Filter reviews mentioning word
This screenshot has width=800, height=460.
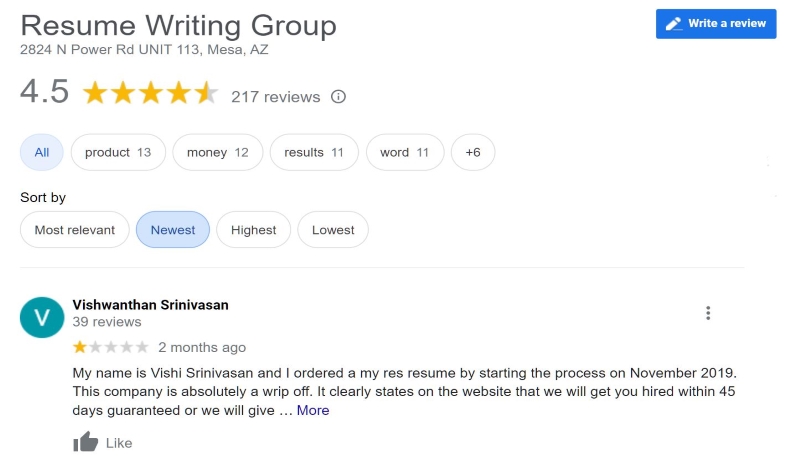tap(405, 152)
